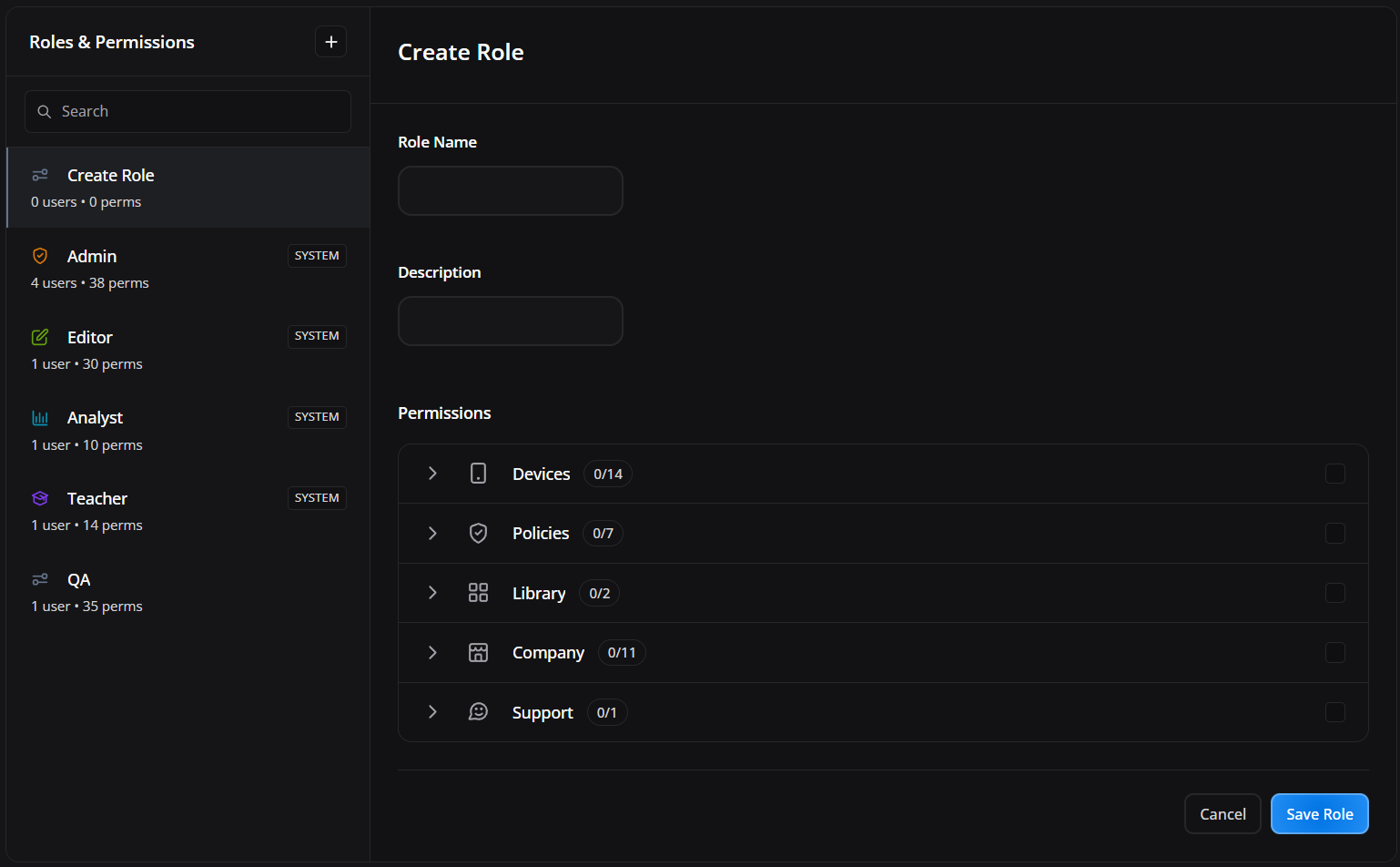Click the Teacher graduation cap icon

40,498
